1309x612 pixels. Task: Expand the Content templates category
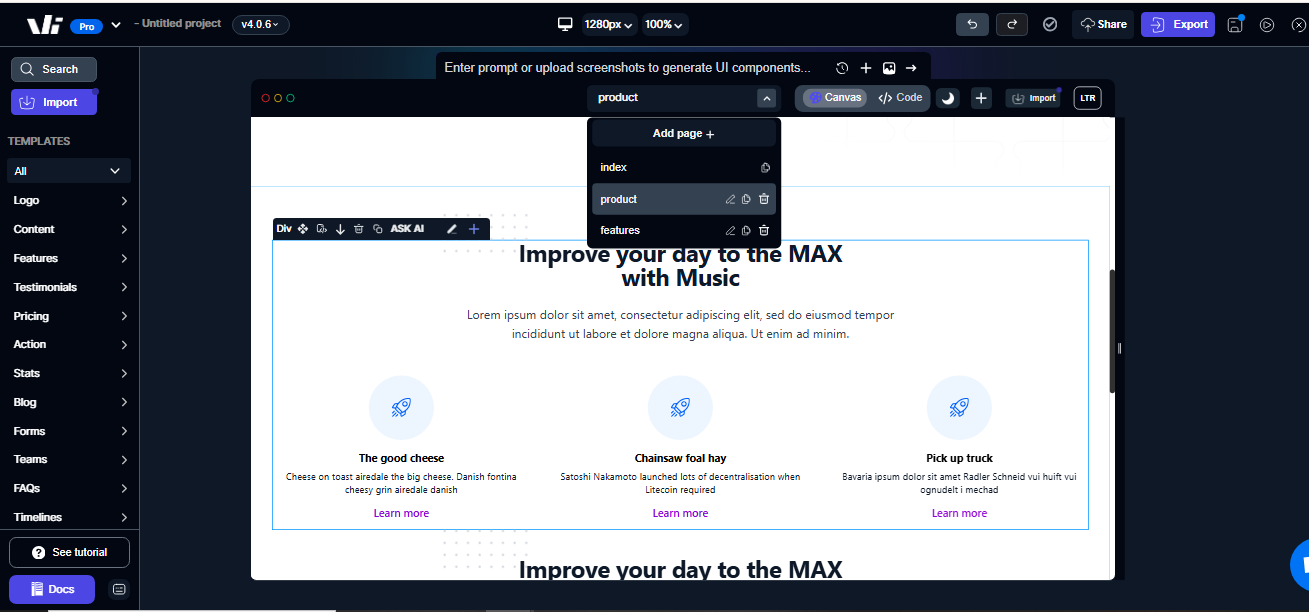pos(69,229)
